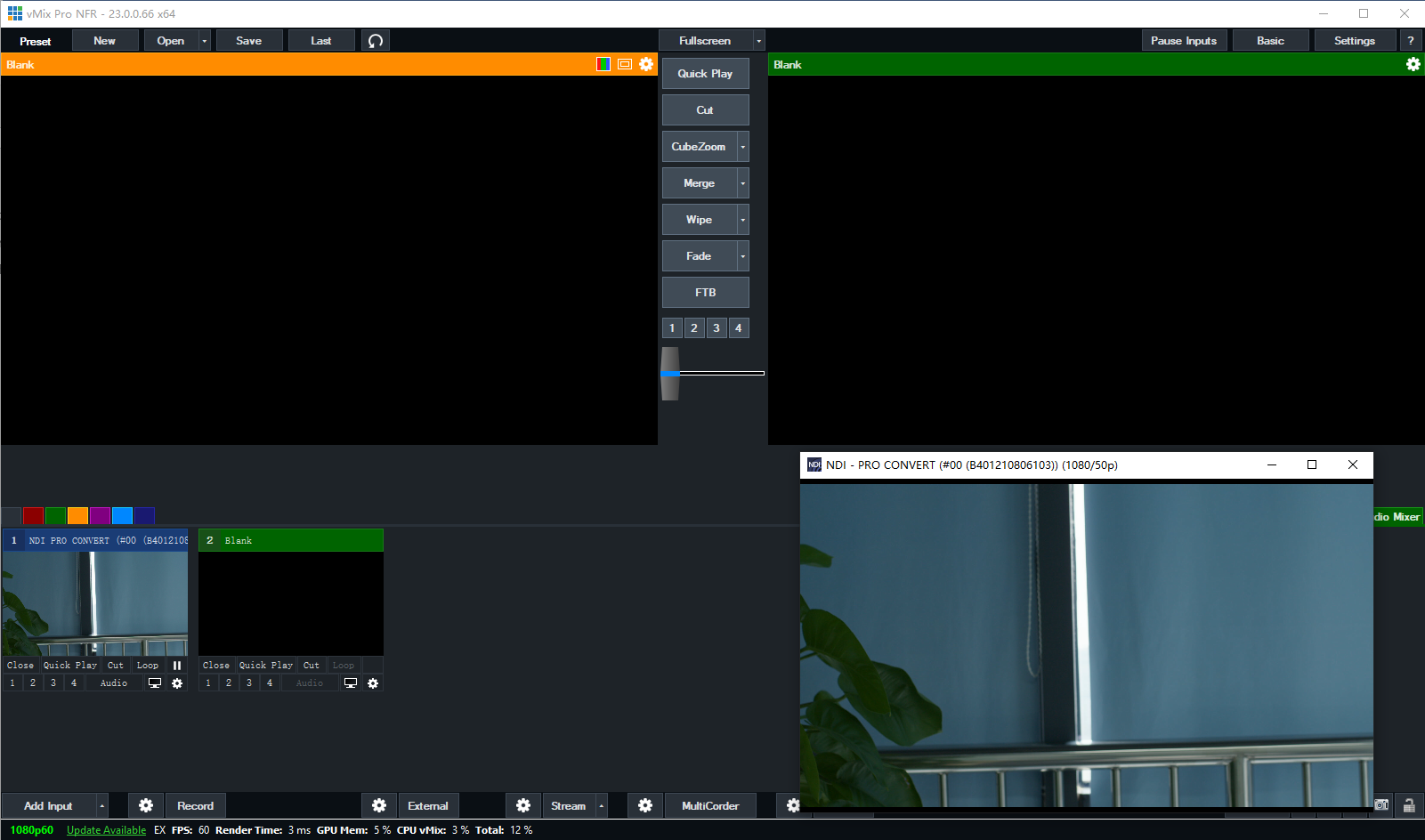Image resolution: width=1425 pixels, height=840 pixels.
Task: Toggle Audio on NDI PRO CONVERT input
Action: pyautogui.click(x=114, y=683)
